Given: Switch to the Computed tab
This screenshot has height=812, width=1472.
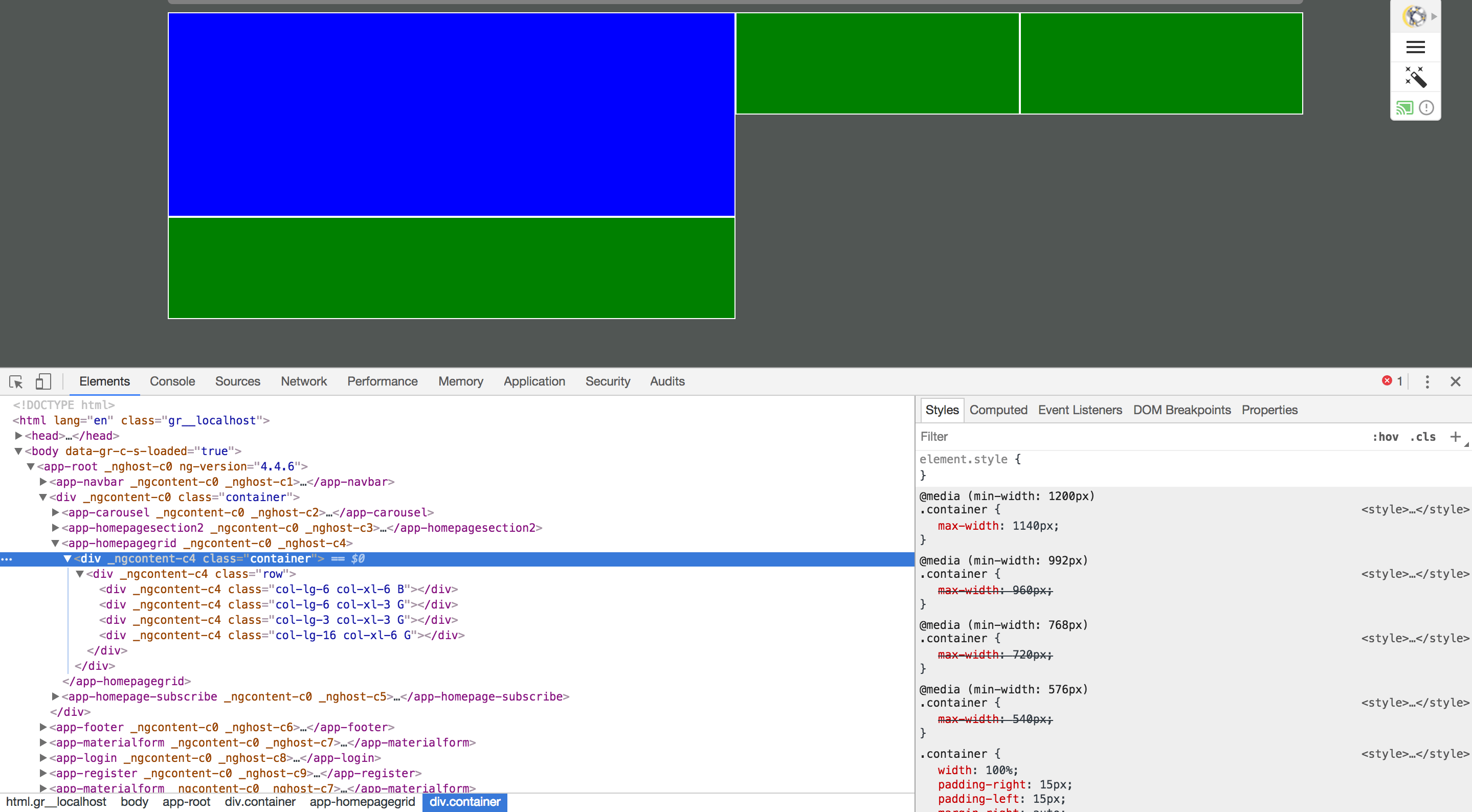Looking at the screenshot, I should pos(998,410).
